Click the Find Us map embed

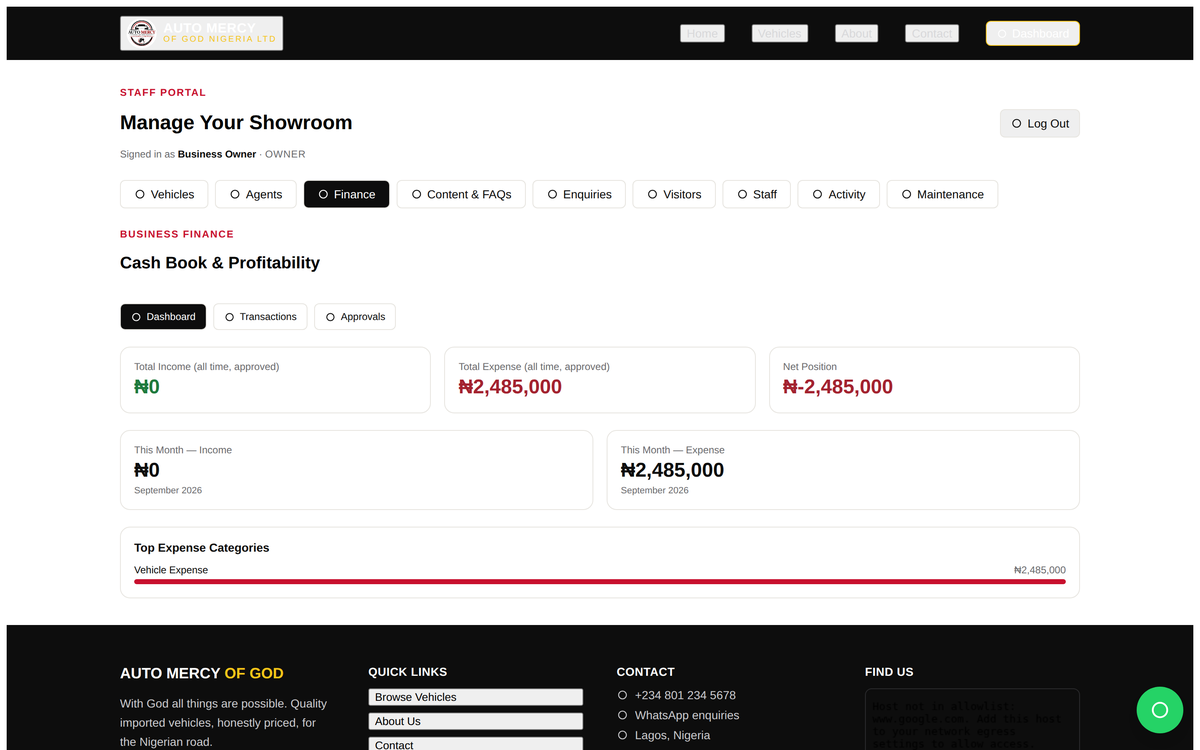click(x=972, y=719)
